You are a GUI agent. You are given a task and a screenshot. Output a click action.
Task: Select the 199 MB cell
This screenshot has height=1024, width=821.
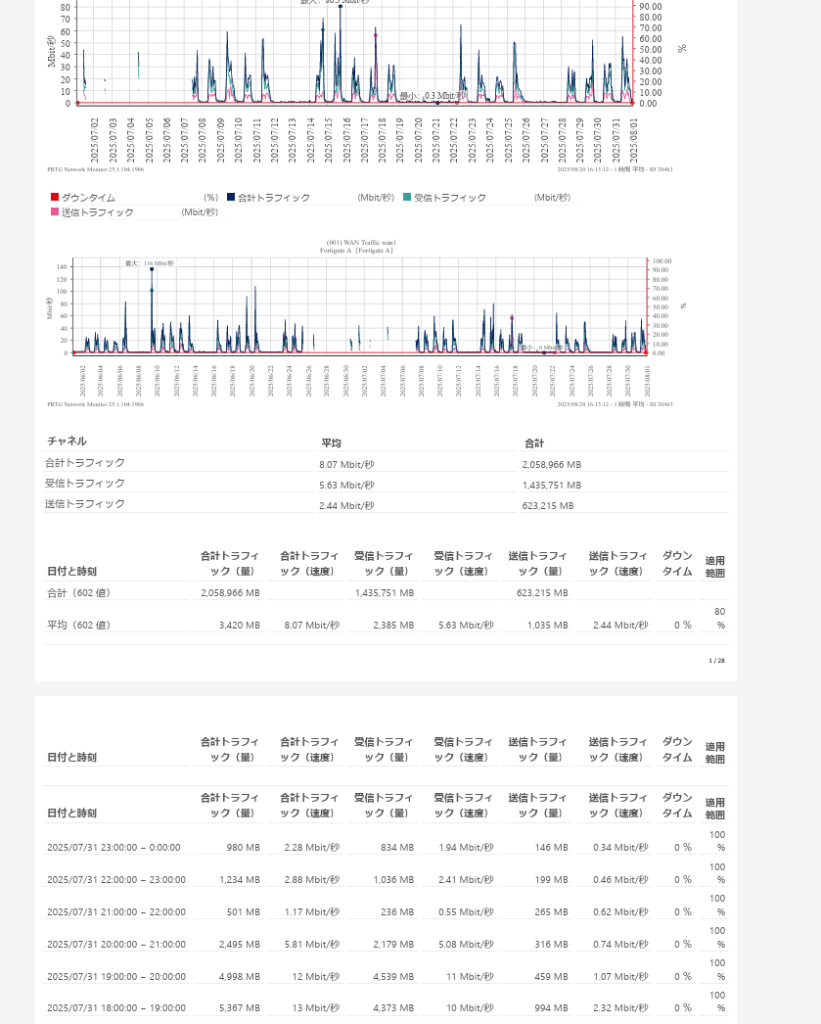pos(551,880)
